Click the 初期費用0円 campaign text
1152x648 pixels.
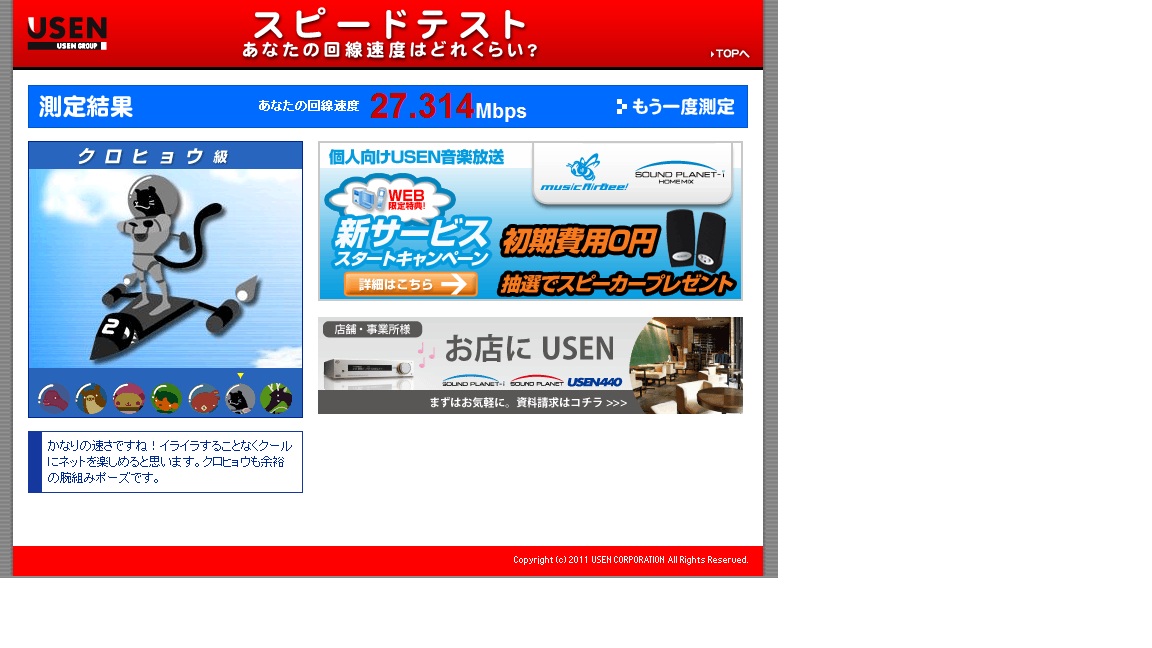578,242
